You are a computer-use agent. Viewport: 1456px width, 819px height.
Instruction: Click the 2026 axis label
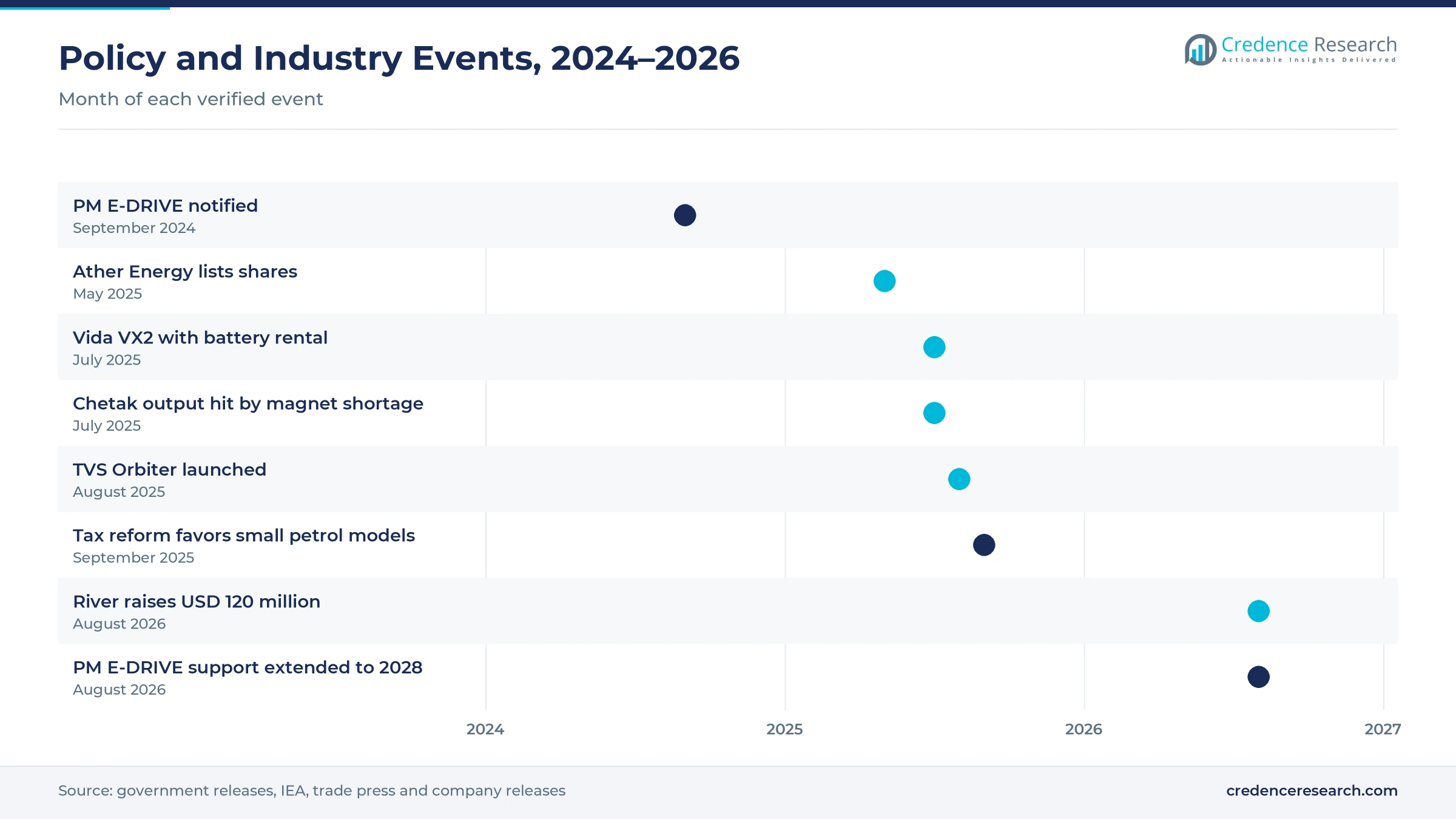[1084, 729]
